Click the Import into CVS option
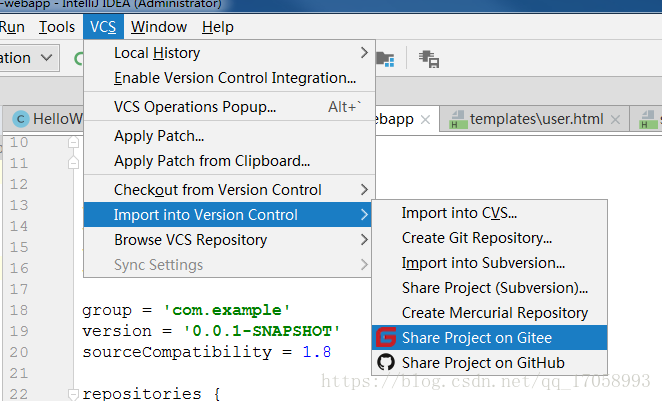This screenshot has width=662, height=401. point(490,213)
